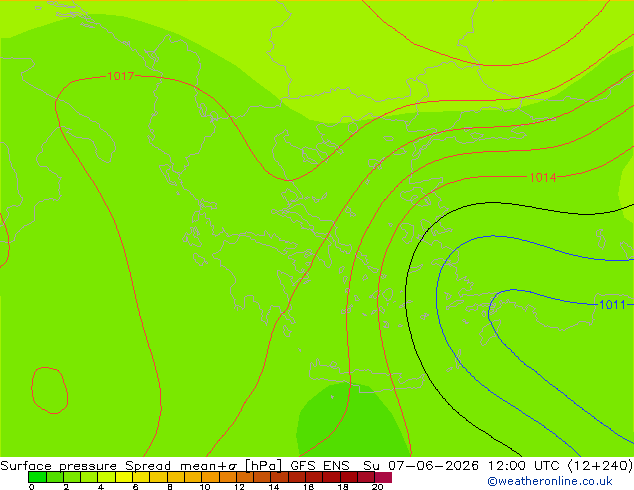Click the small closed red contour oval

click(x=49, y=390)
